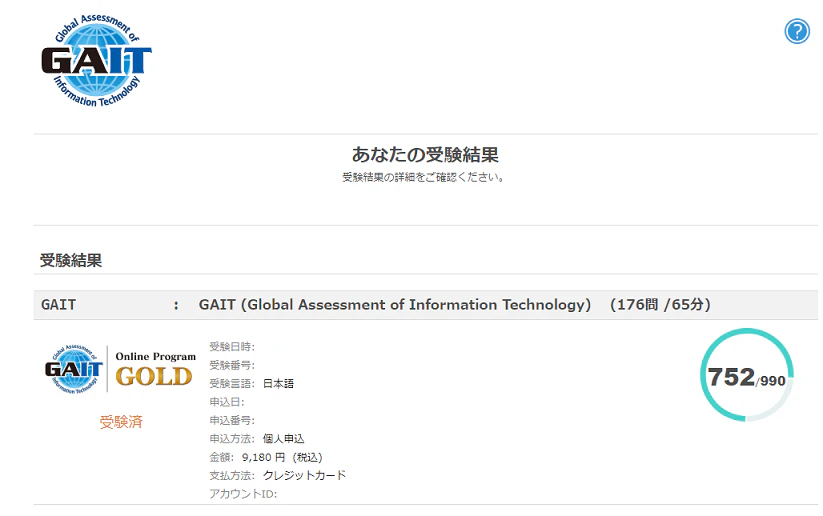Click the 金額 value 9,180 円 (税込)
The width and height of the screenshot is (823, 516).
[282, 457]
